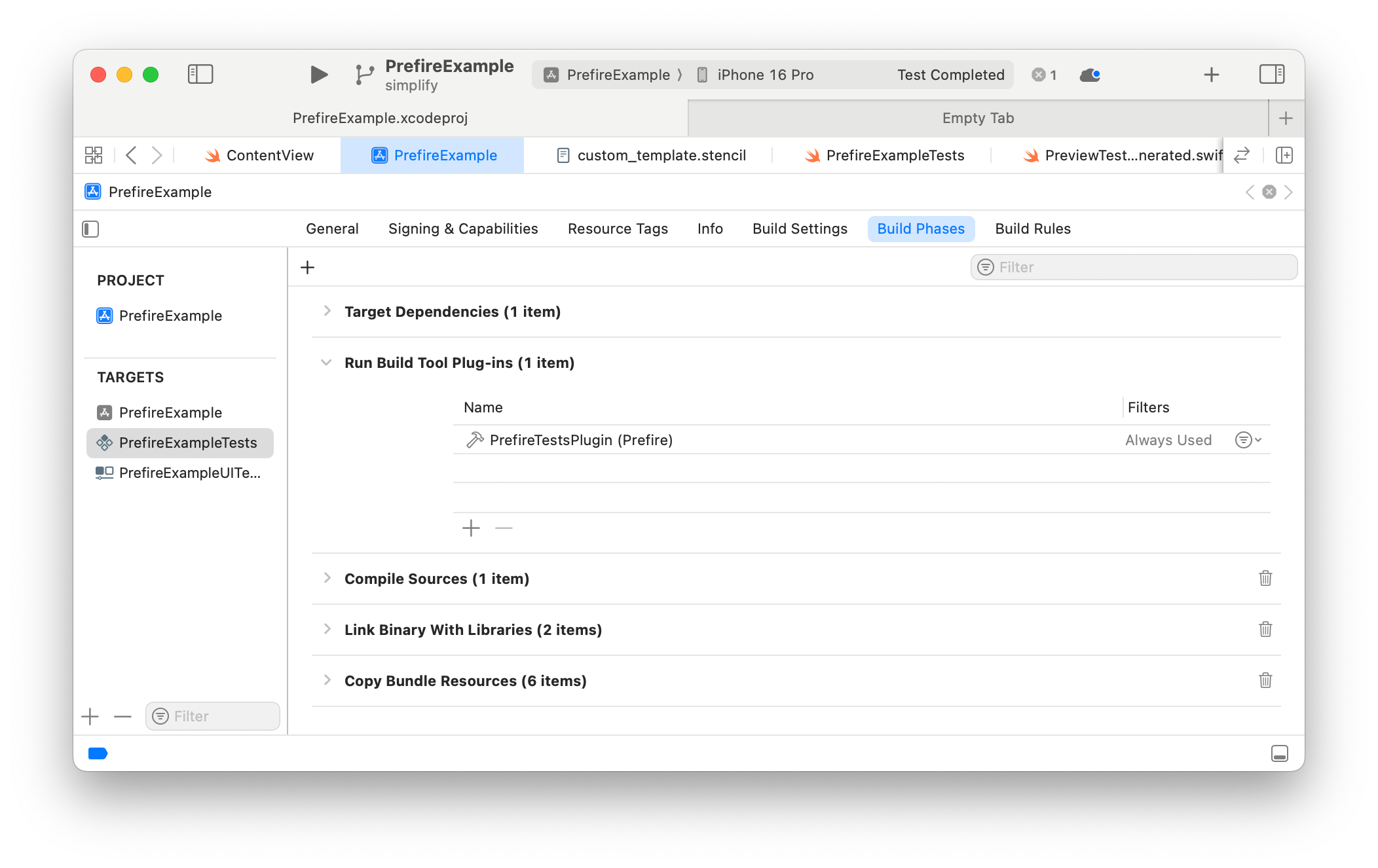Image resolution: width=1378 pixels, height=868 pixels.
Task: Click the error count indicator icon
Action: click(x=1044, y=75)
